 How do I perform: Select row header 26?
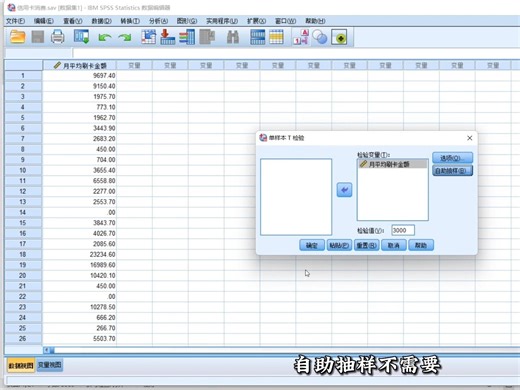coord(23,339)
